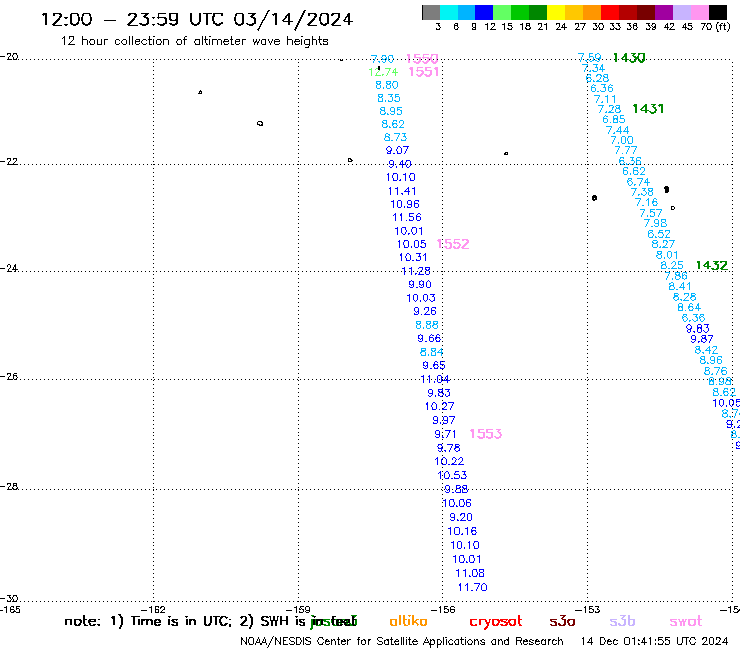This screenshot has height=650, width=740.
Task: Click the wave height value 9.07
Action: click(397, 150)
